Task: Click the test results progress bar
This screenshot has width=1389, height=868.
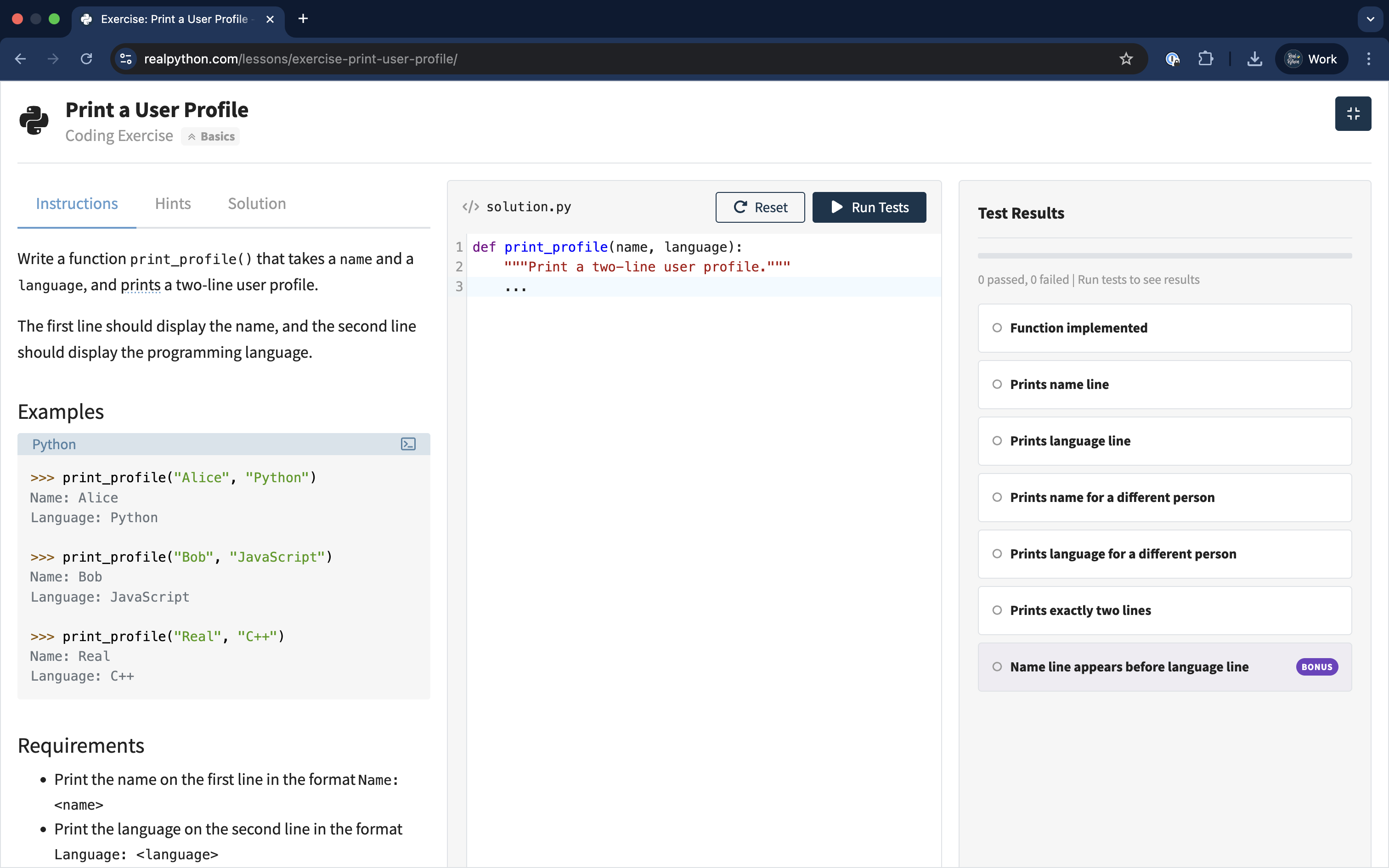Action: (x=1164, y=256)
